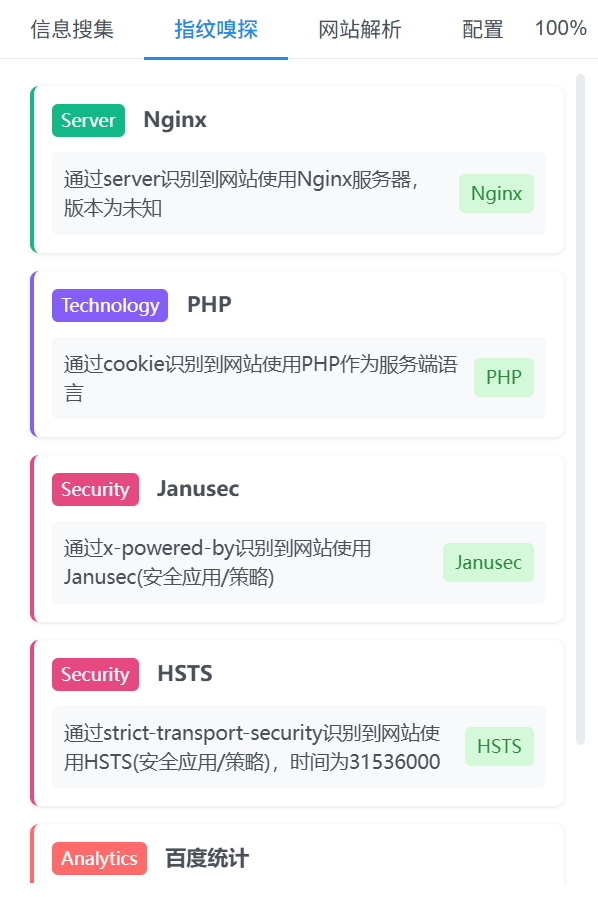Click the light green Janusec tag
Image resolution: width=598 pixels, height=897 pixels.
488,562
